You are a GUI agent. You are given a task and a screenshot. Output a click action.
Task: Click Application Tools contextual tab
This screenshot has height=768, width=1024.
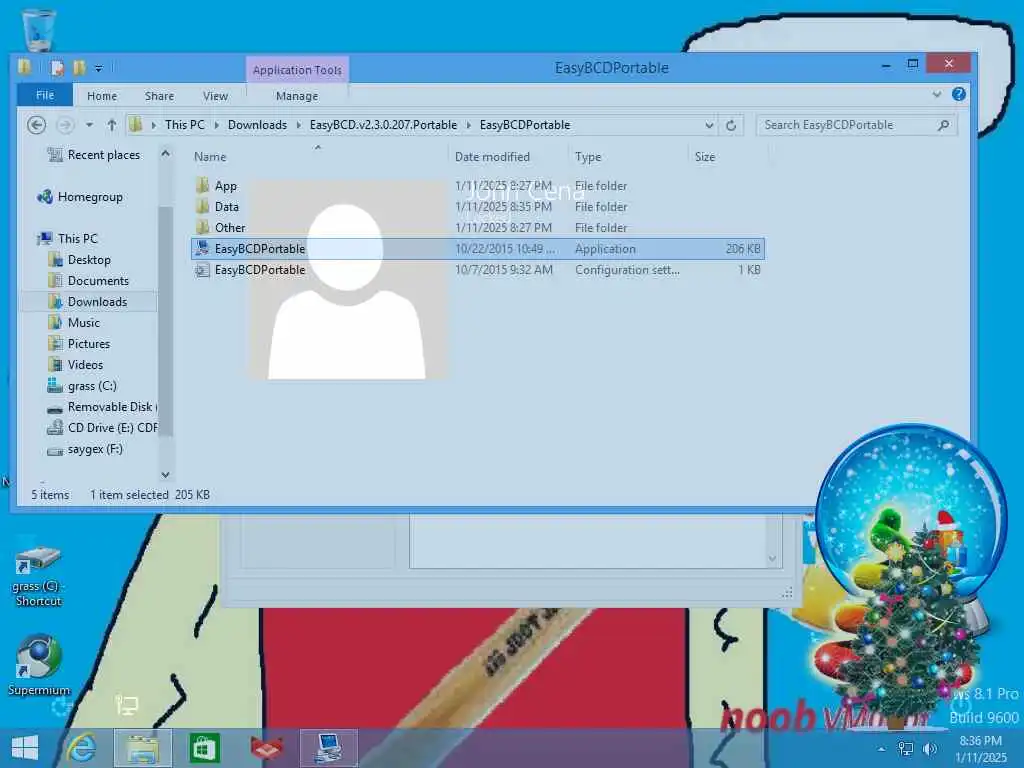coord(297,70)
